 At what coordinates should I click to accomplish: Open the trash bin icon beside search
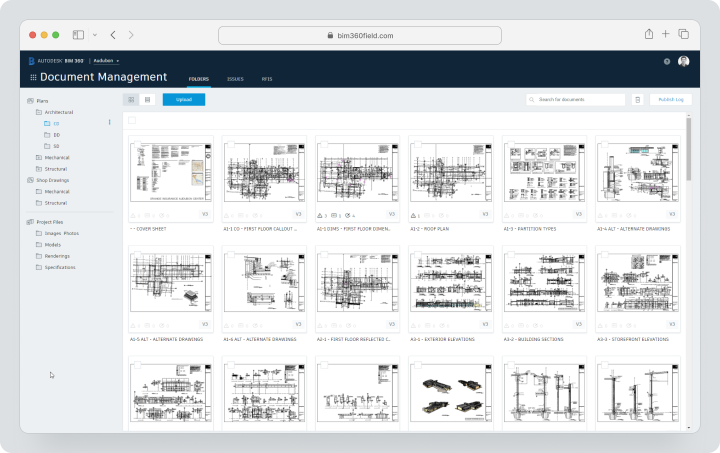[x=637, y=100]
